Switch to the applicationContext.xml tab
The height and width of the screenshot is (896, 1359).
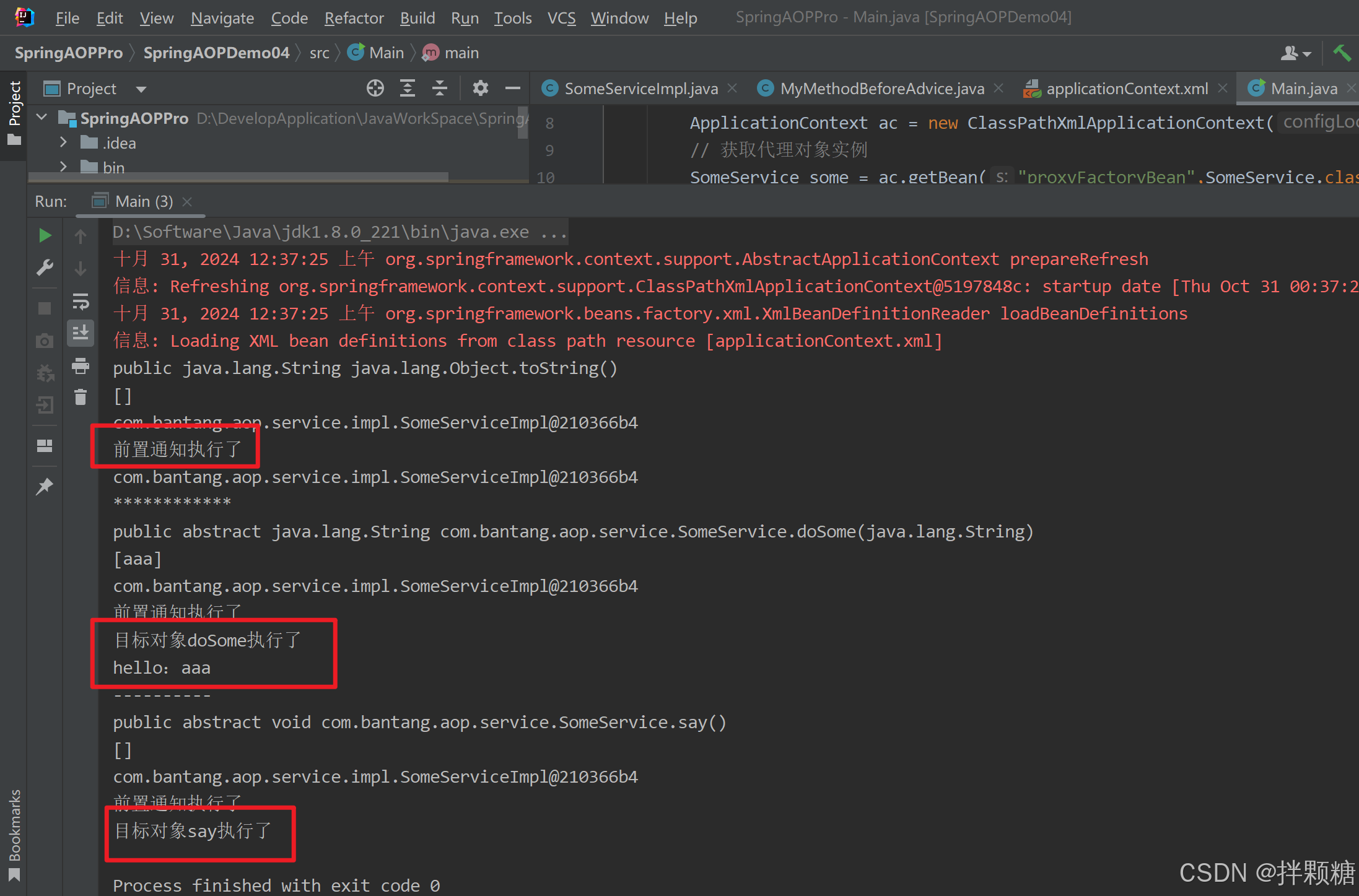1126,89
